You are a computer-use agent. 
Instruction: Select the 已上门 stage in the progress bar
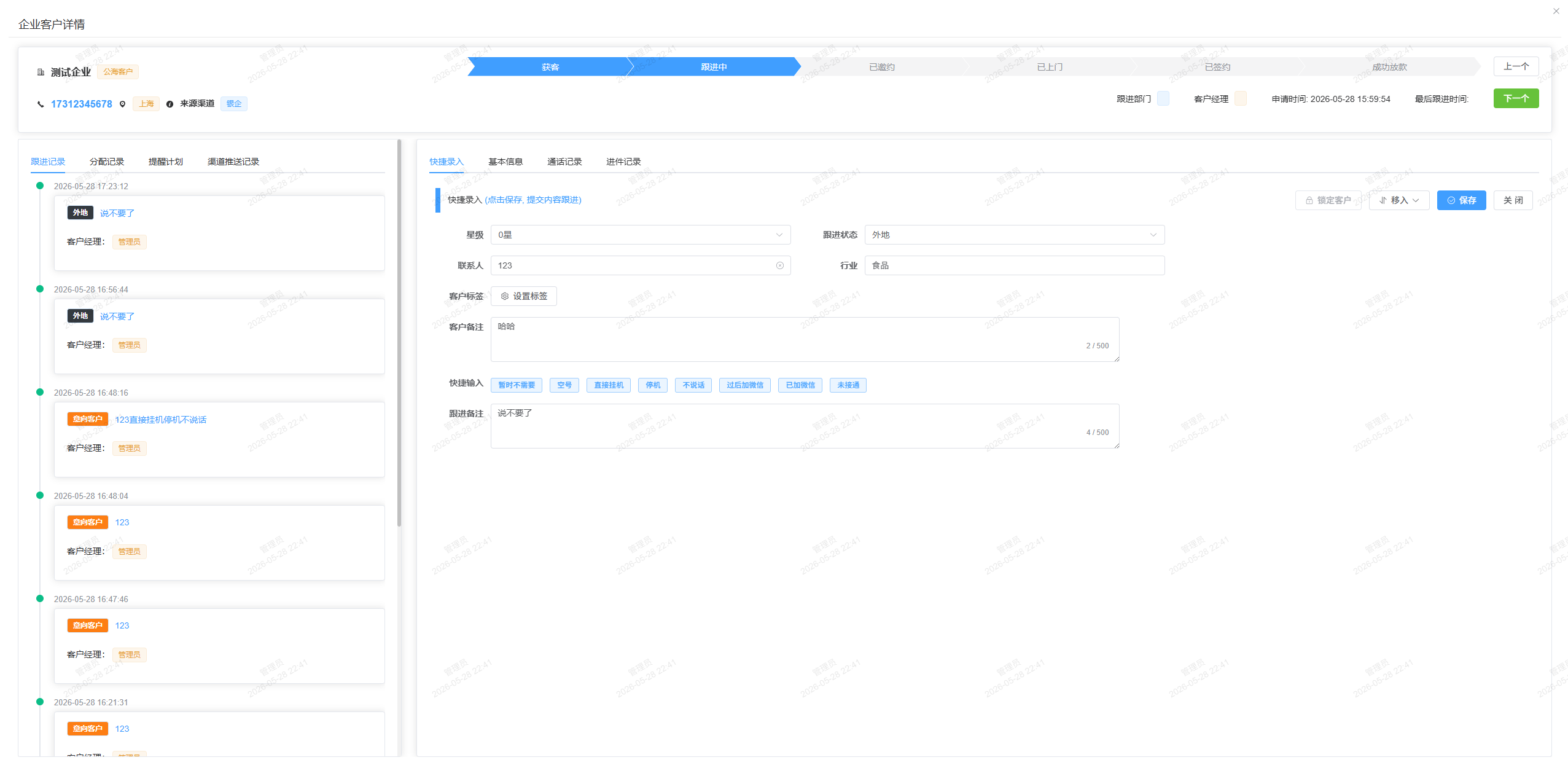point(1050,67)
